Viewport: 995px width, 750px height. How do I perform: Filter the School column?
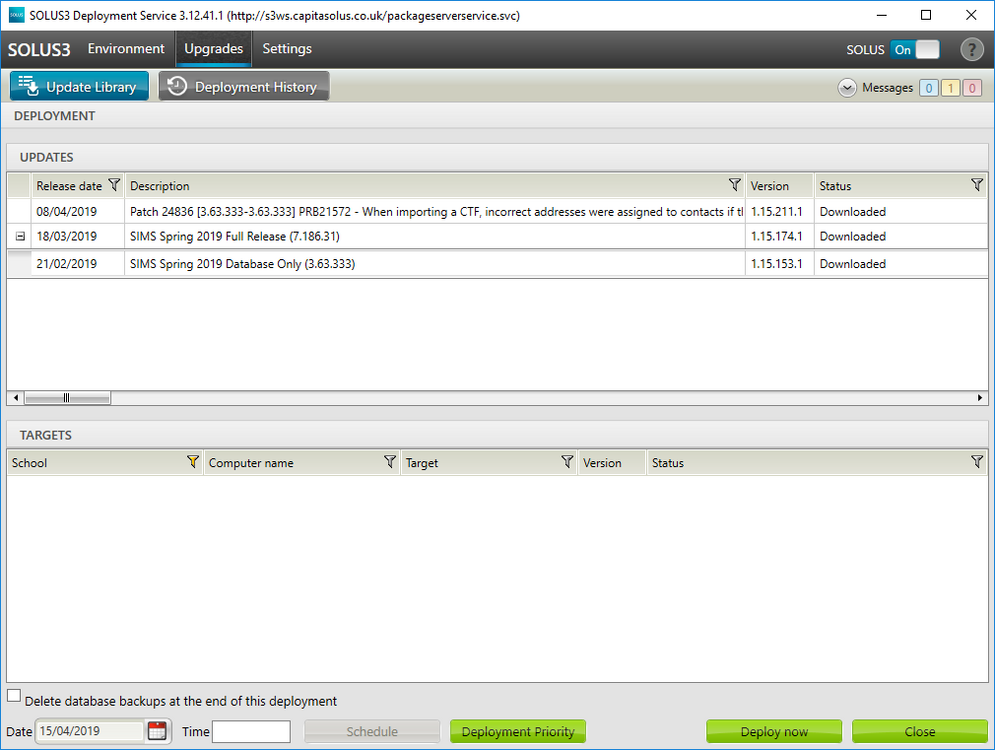tap(193, 462)
